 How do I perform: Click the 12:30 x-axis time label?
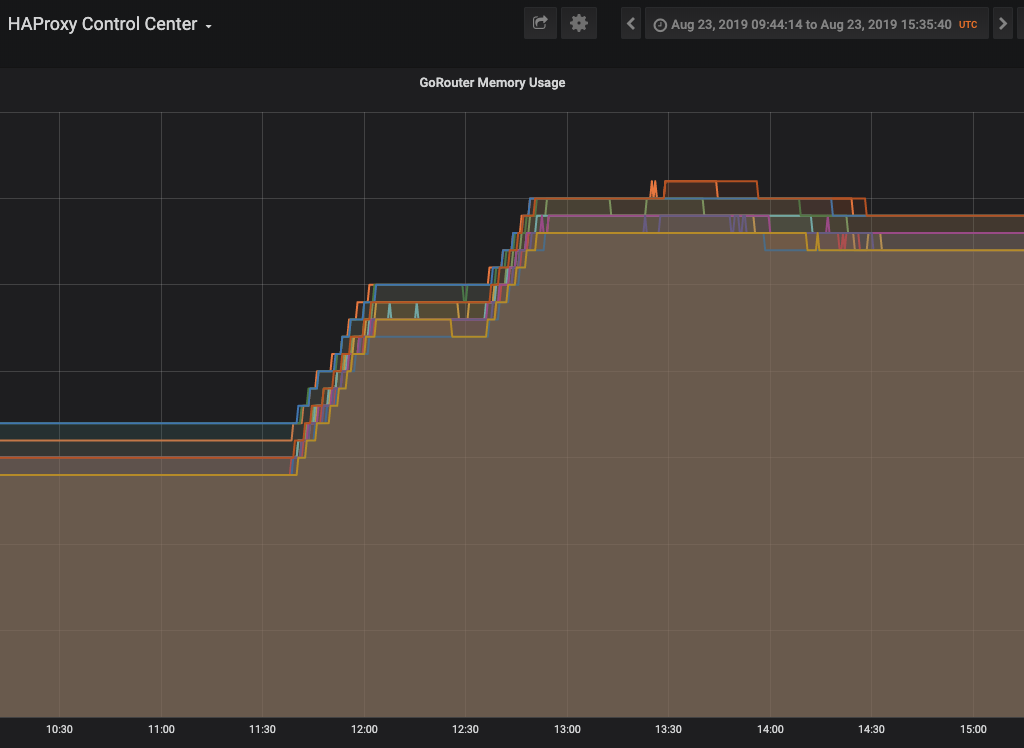(465, 729)
